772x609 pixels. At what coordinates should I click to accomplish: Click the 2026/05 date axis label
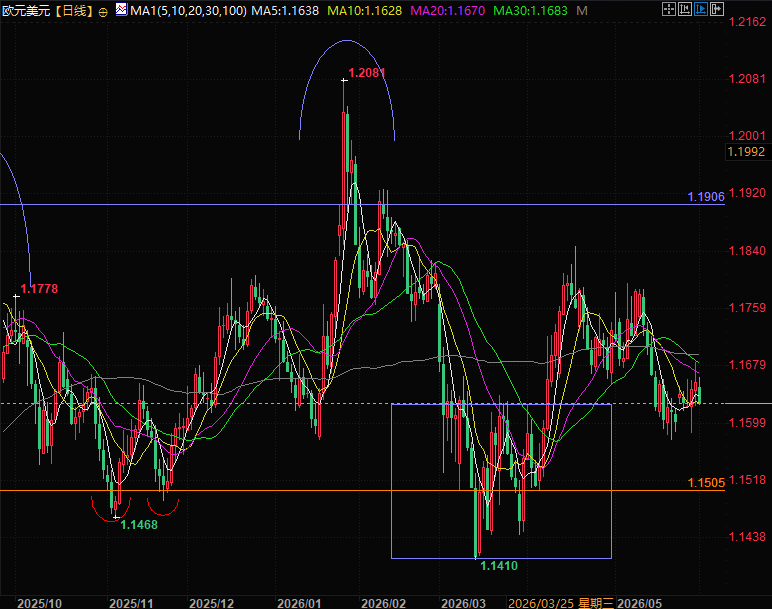pyautogui.click(x=640, y=603)
